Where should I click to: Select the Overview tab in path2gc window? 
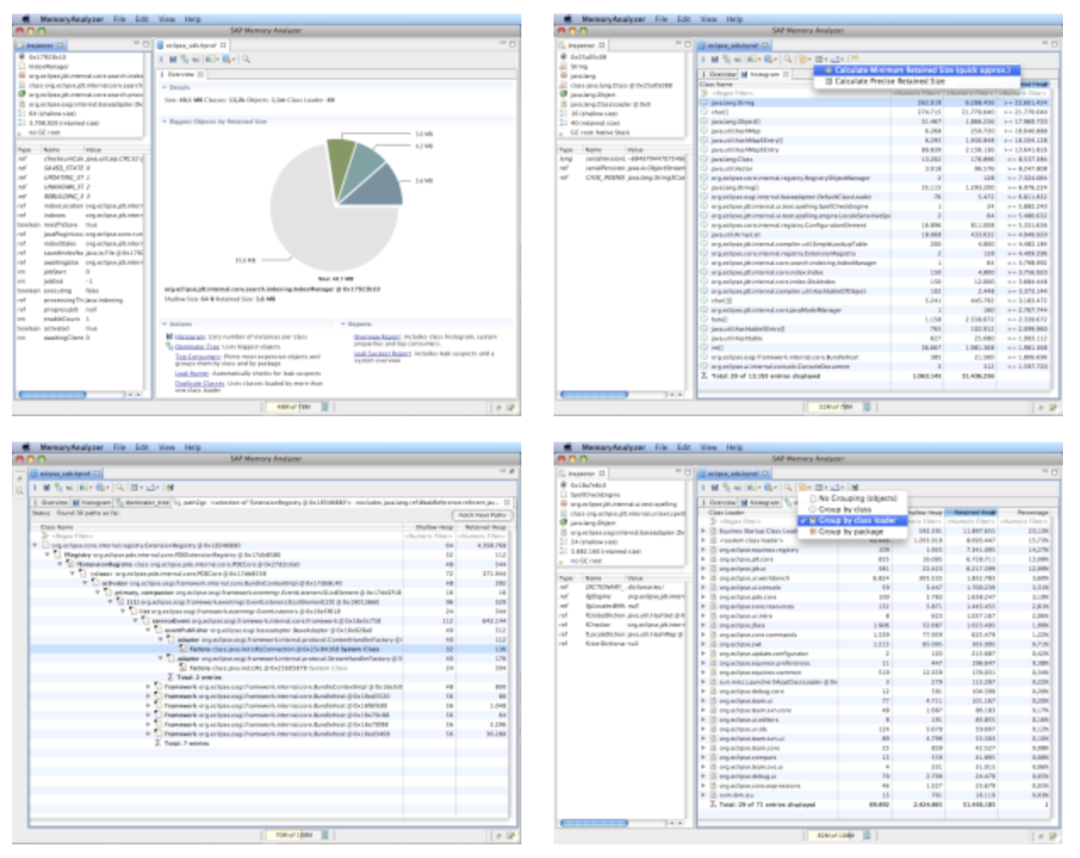coord(51,503)
